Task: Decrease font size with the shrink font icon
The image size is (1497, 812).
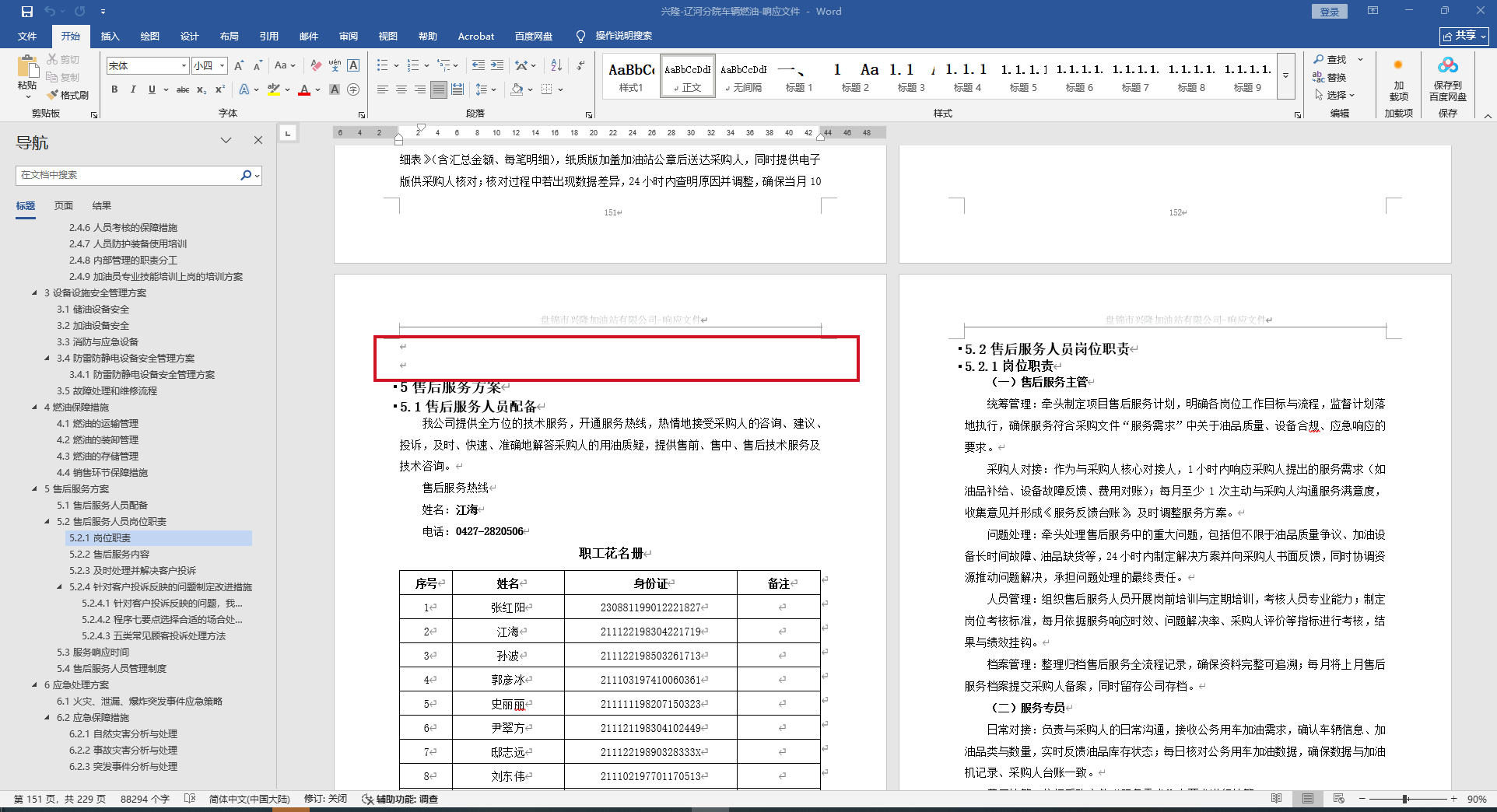Action: (258, 66)
